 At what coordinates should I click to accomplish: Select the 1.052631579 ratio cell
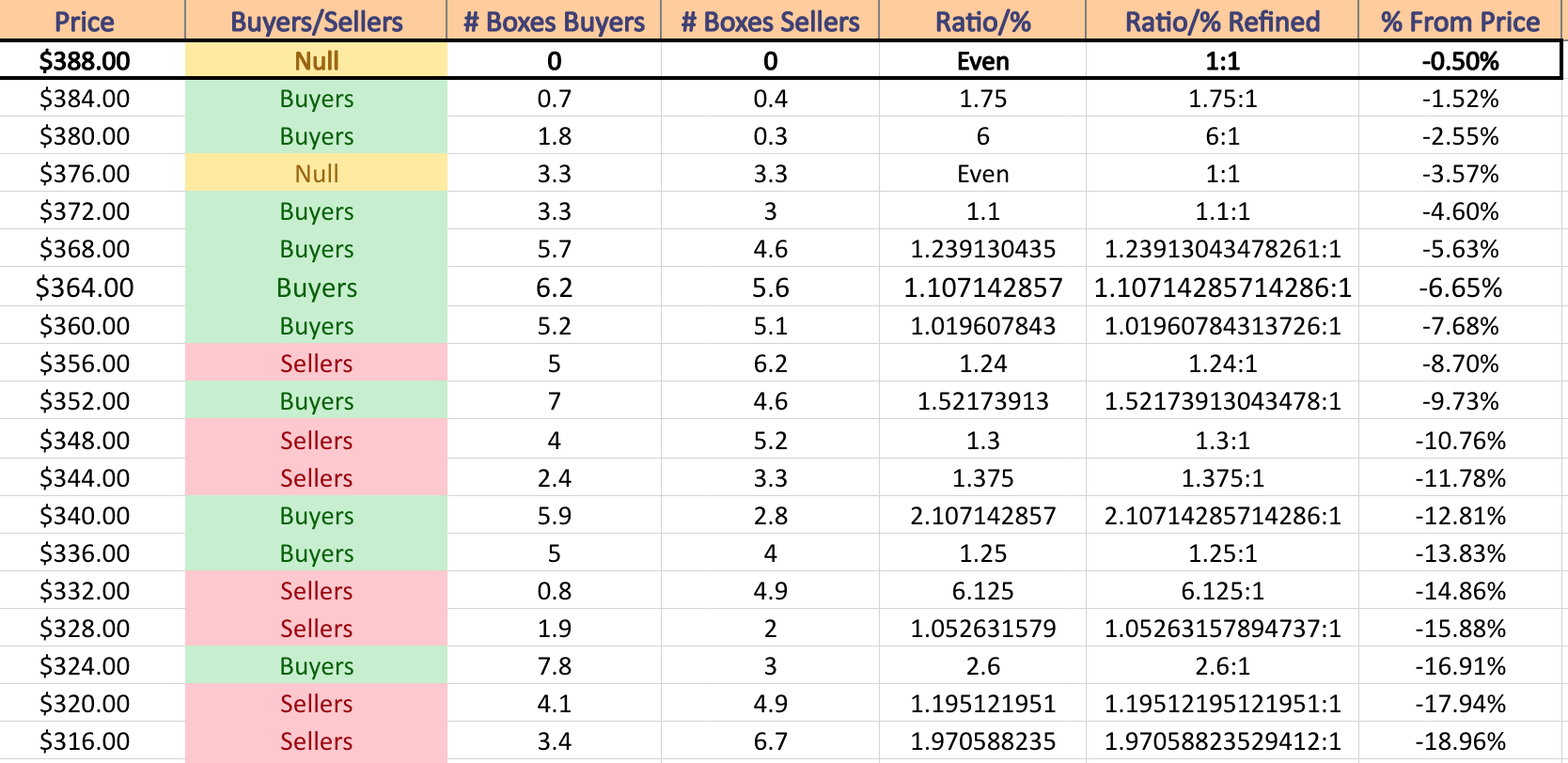982,629
